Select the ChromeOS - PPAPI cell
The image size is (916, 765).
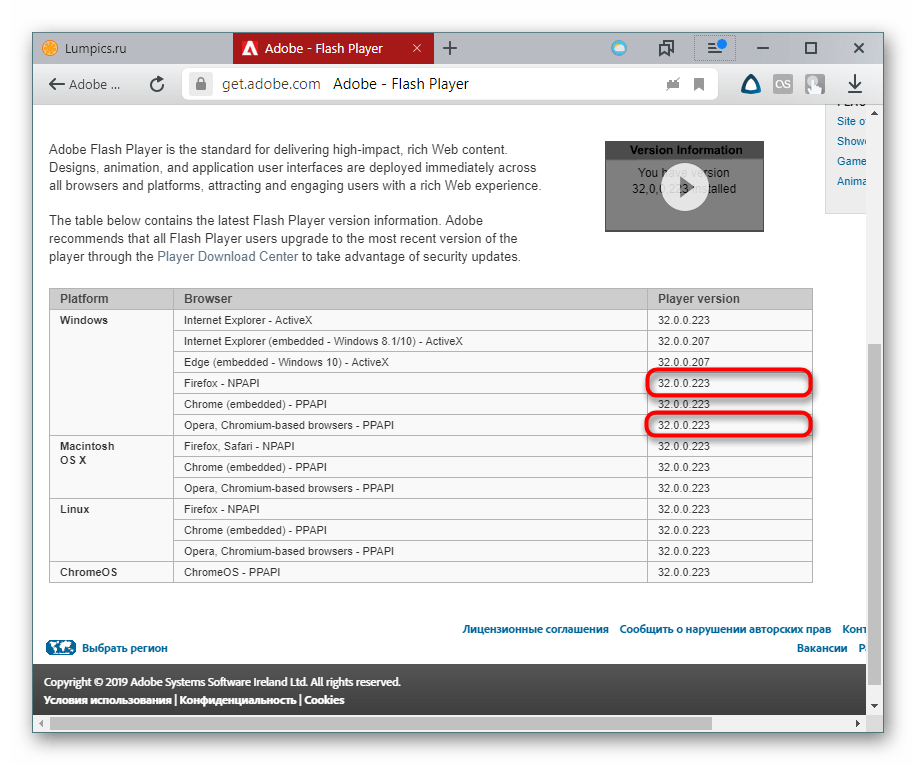[x=411, y=572]
